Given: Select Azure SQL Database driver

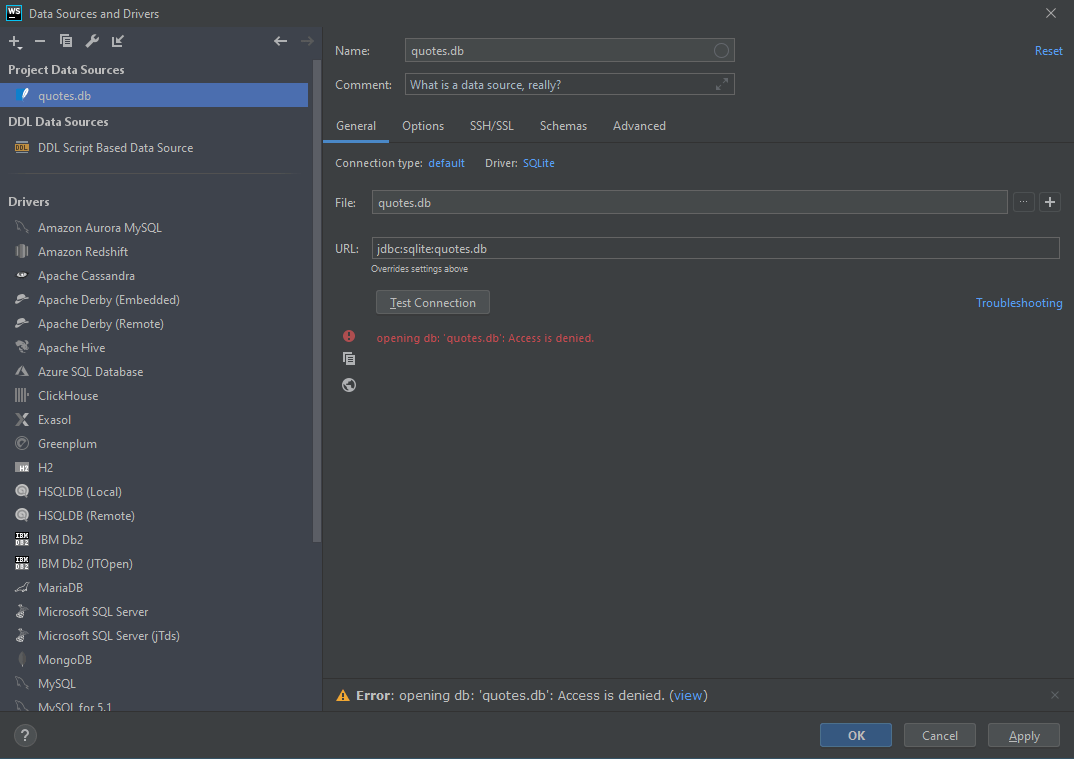Looking at the screenshot, I should 154,371.
